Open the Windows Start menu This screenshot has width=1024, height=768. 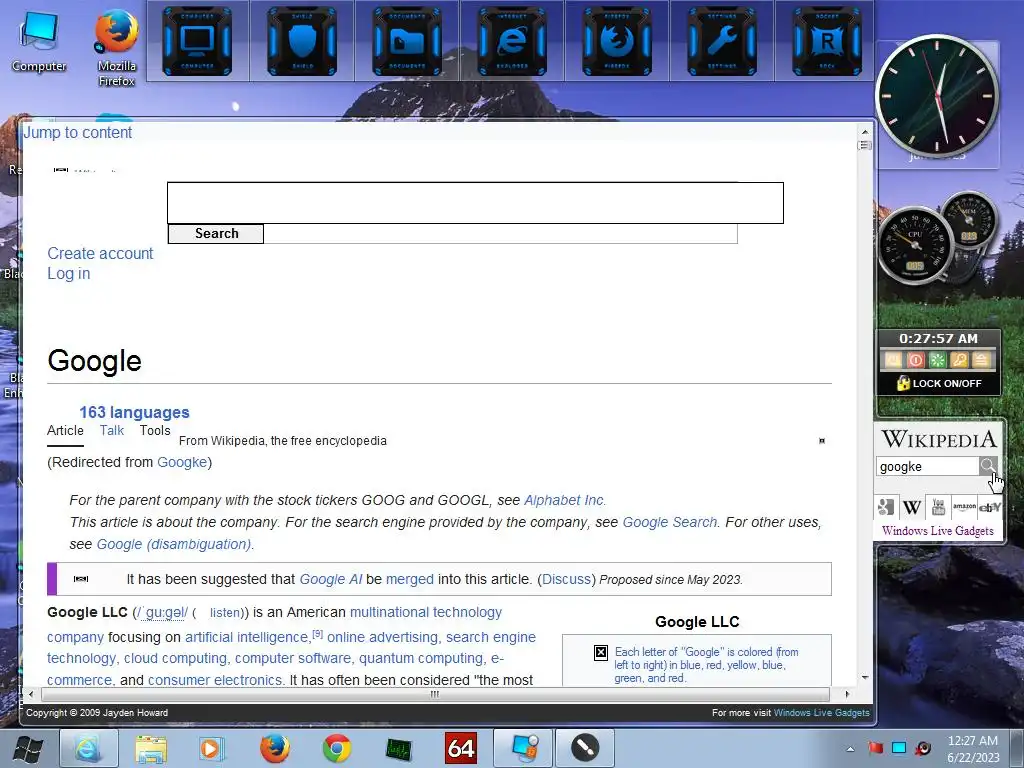click(28, 748)
